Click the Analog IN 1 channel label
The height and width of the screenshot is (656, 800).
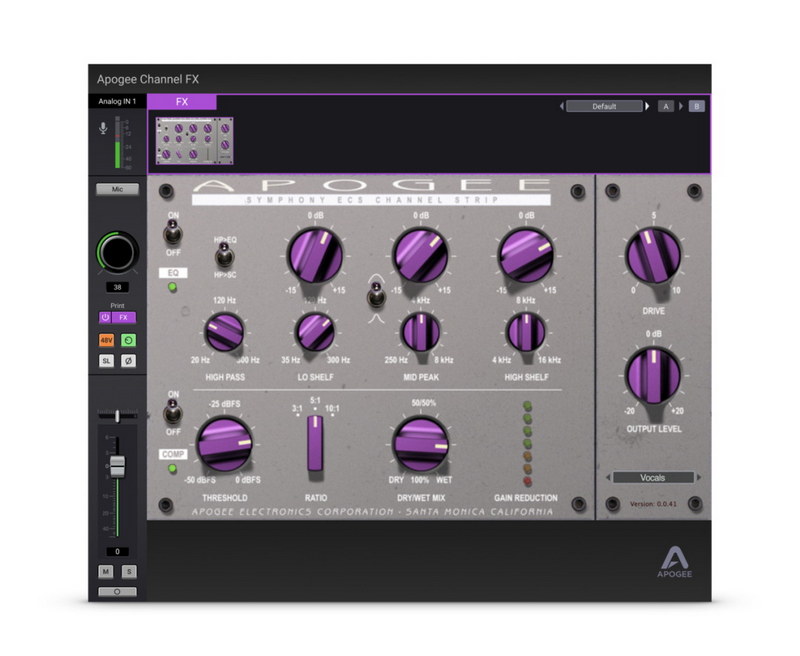point(117,102)
